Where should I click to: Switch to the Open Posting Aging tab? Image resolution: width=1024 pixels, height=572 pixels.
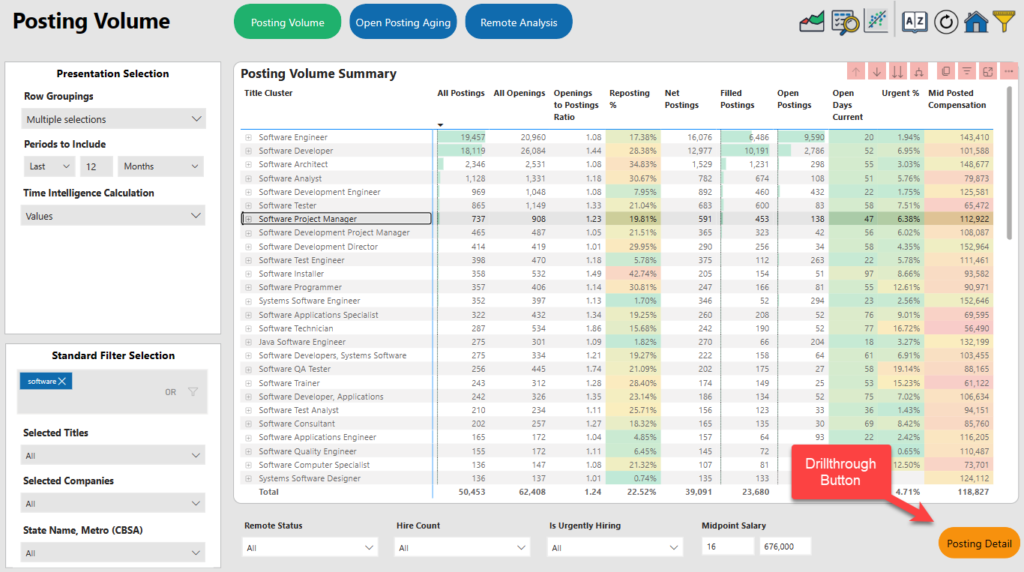pos(403,22)
